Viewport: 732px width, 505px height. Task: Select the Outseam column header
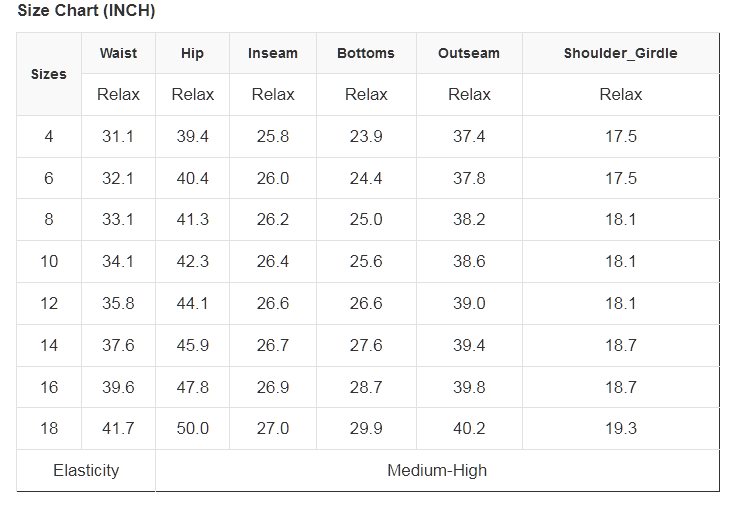(469, 53)
